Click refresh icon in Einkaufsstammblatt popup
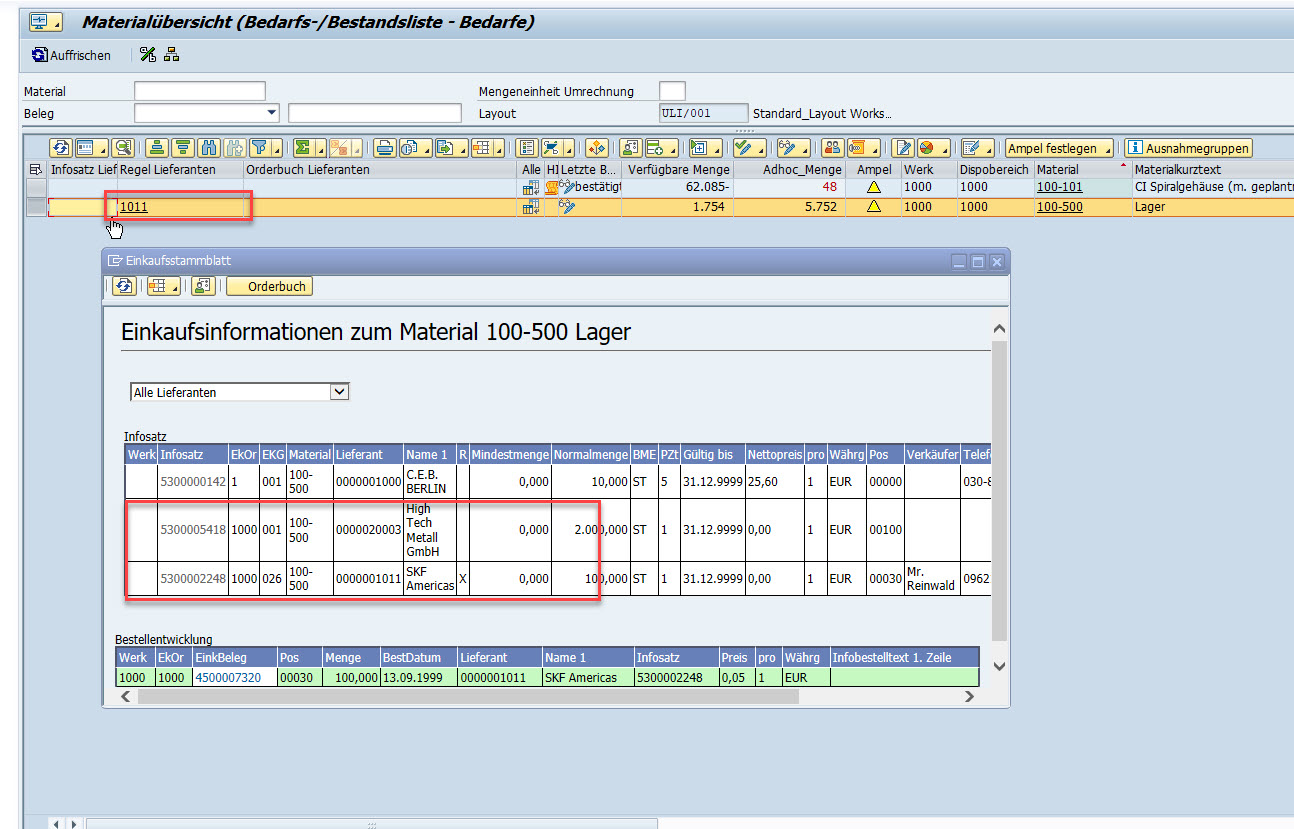Image resolution: width=1294 pixels, height=829 pixels. [123, 287]
